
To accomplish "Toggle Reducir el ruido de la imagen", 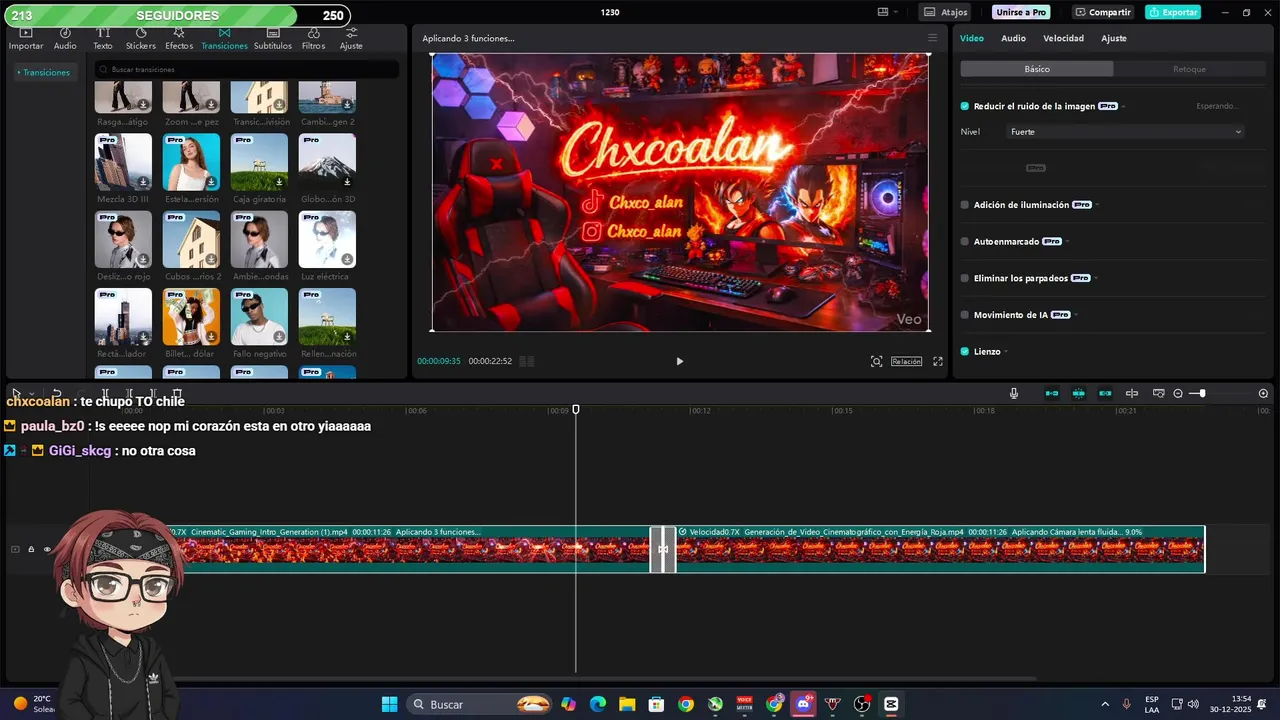I will click(965, 106).
